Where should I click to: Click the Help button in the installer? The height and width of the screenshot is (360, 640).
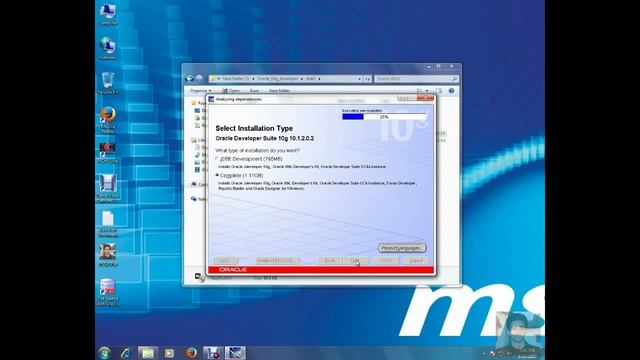(225, 260)
